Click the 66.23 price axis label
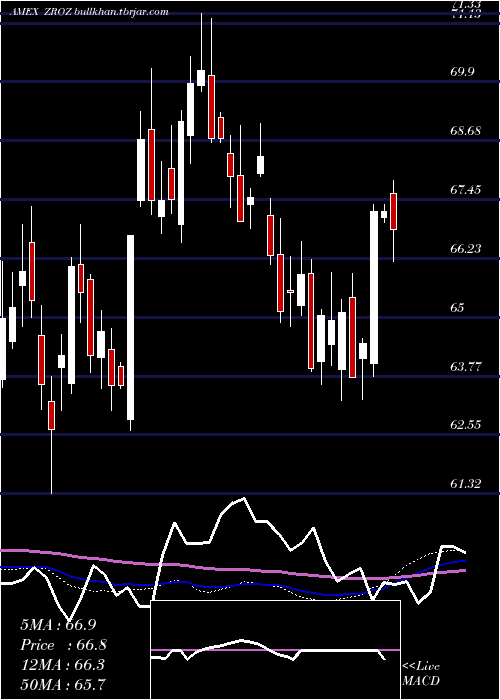The image size is (500, 700). click(466, 249)
